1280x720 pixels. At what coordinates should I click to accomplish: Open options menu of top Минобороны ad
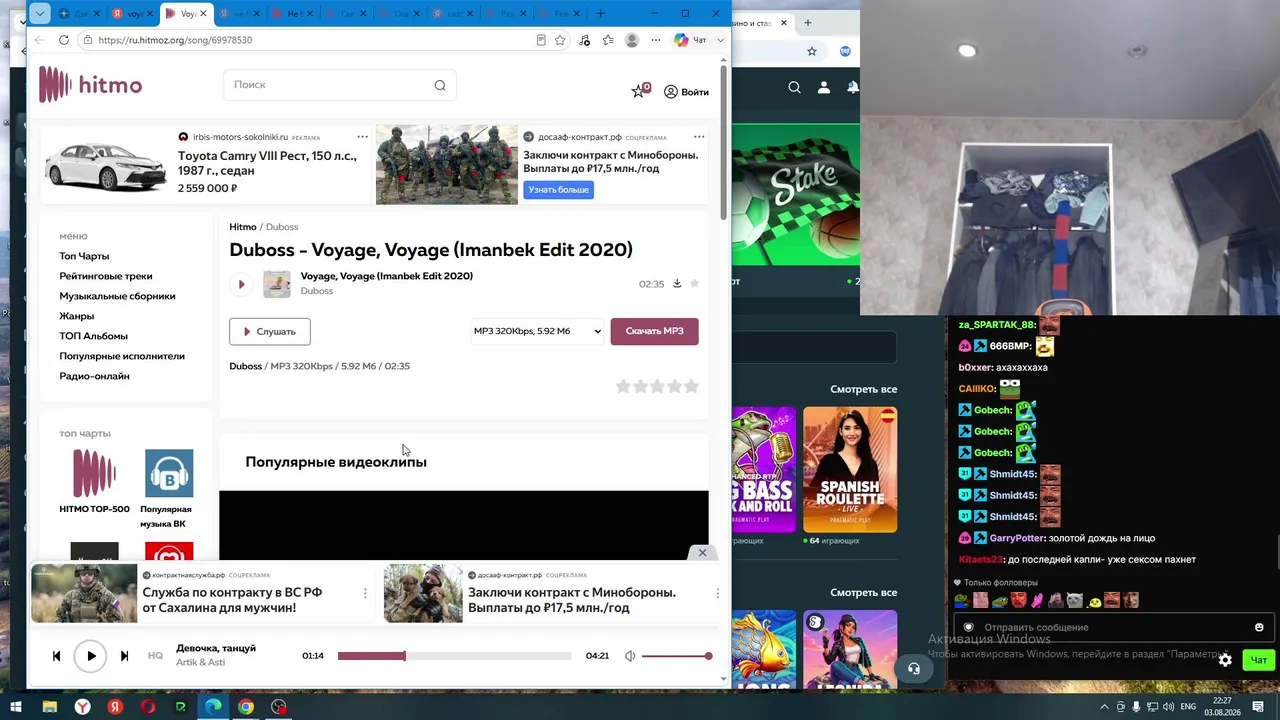click(x=699, y=137)
